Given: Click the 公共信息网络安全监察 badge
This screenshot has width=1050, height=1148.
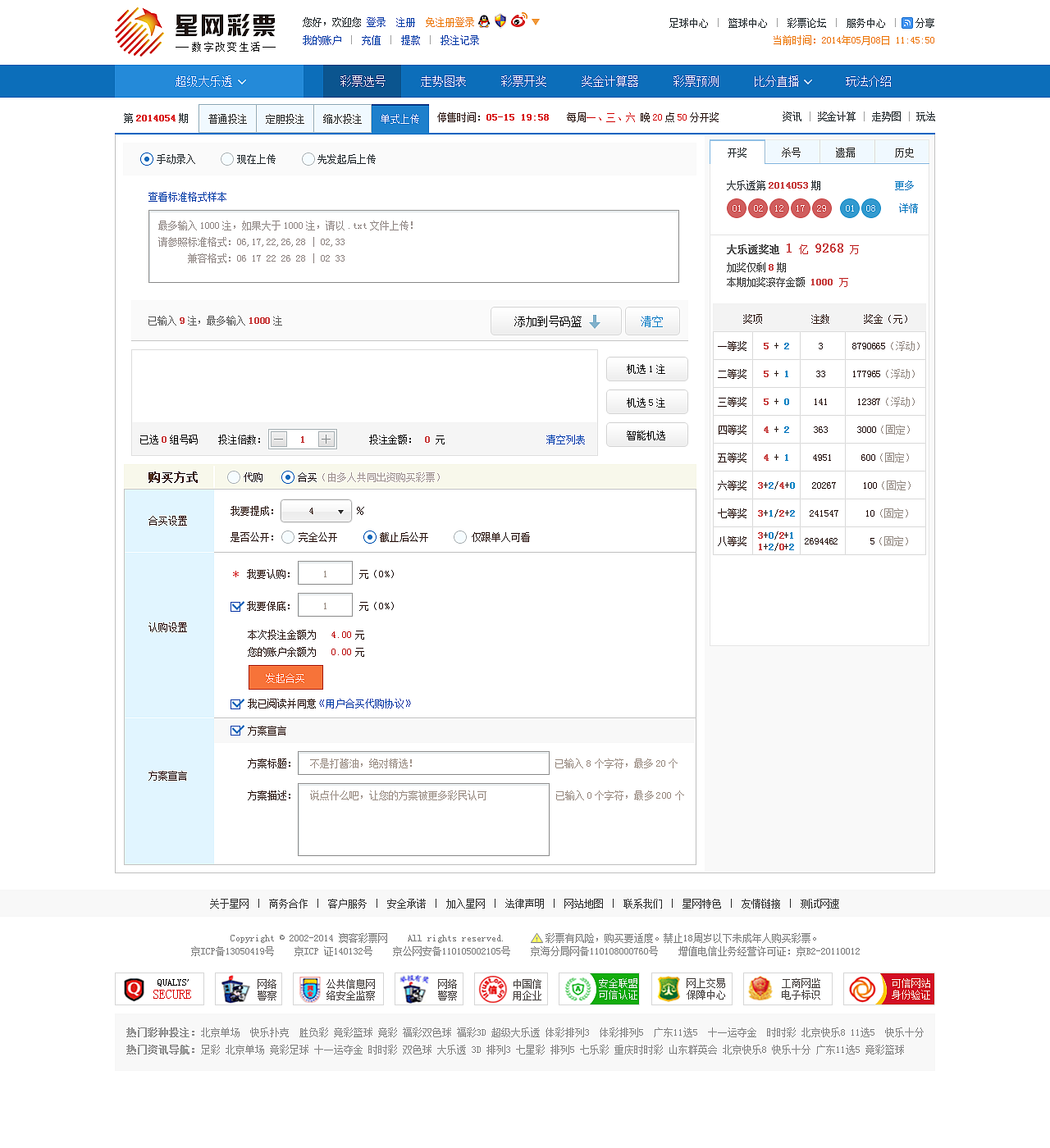Looking at the screenshot, I should 339,989.
